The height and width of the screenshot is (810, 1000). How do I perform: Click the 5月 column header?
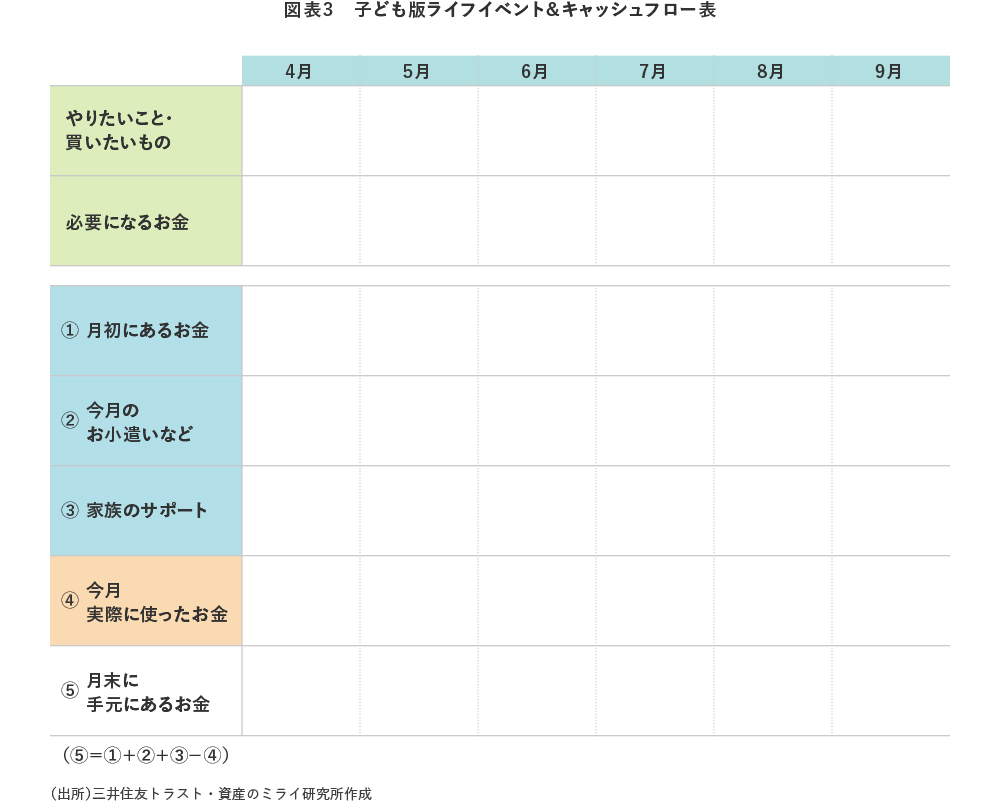point(417,70)
